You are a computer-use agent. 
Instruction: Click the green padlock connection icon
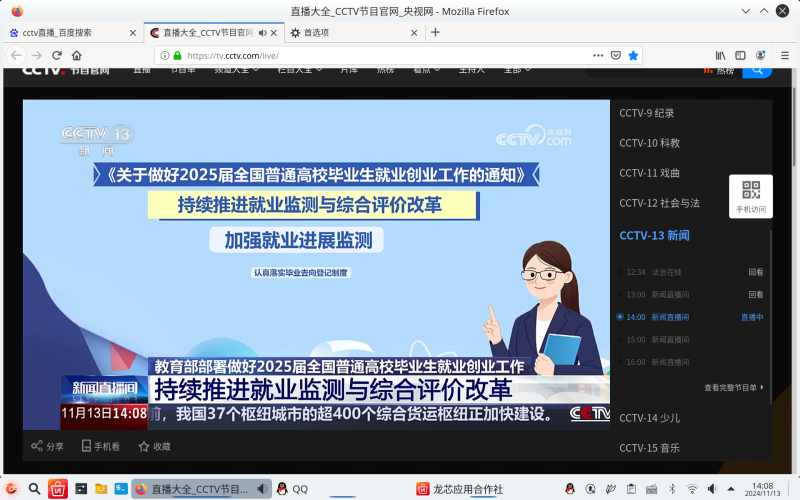178,55
